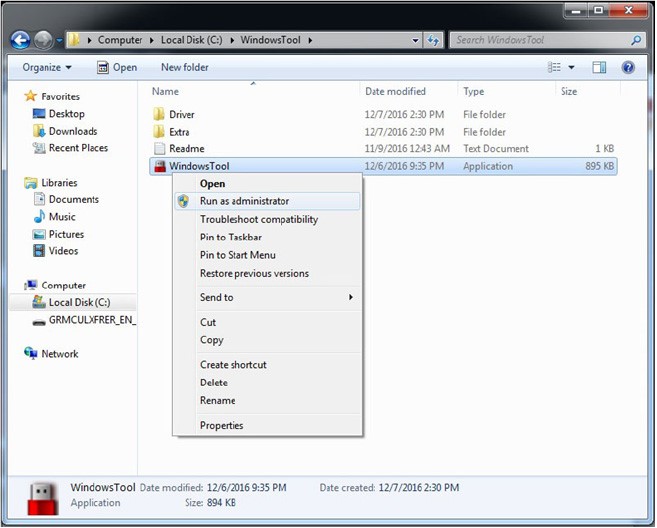This screenshot has height=528, width=657.
Task: Click Date modified value 12/6/2016 9:35 PM in details pane
Action: tap(246, 488)
